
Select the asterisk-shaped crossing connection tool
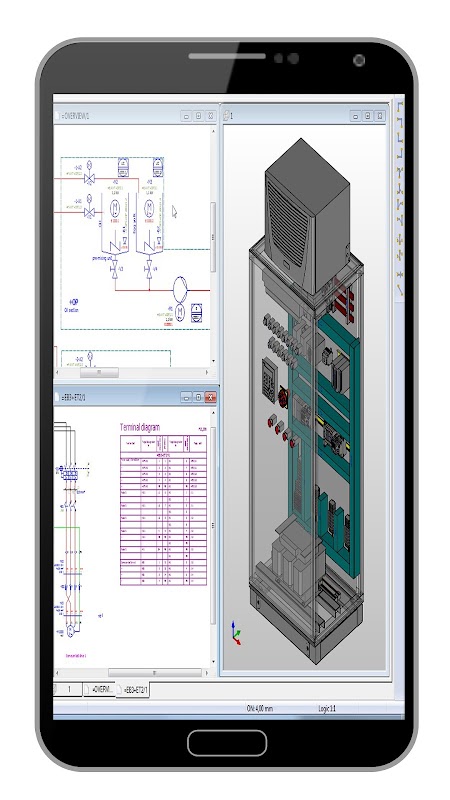tap(400, 274)
